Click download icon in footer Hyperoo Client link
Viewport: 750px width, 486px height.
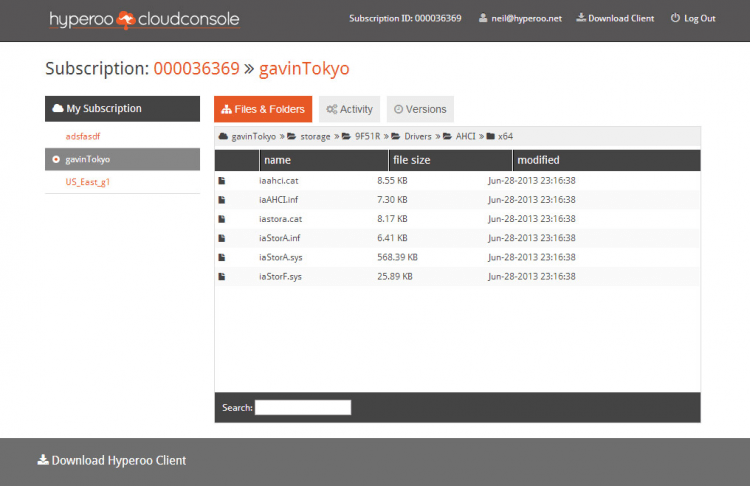point(43,460)
